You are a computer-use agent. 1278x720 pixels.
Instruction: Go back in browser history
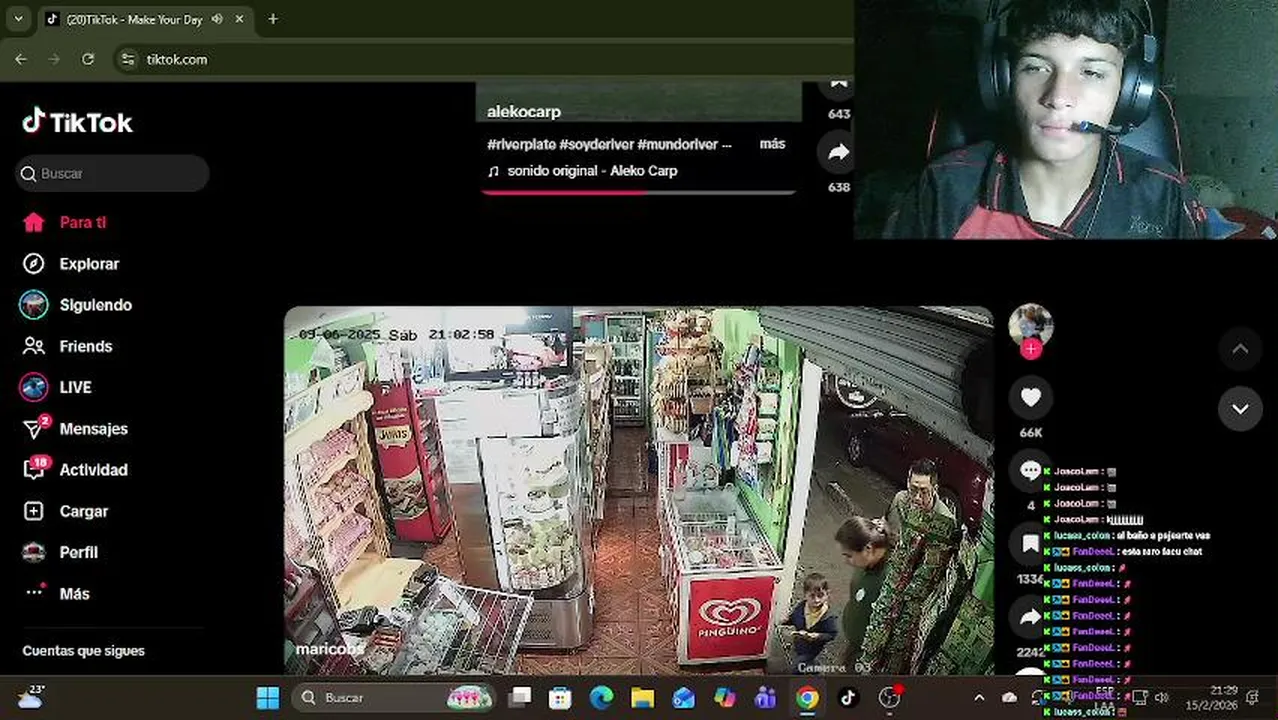pyautogui.click(x=21, y=59)
